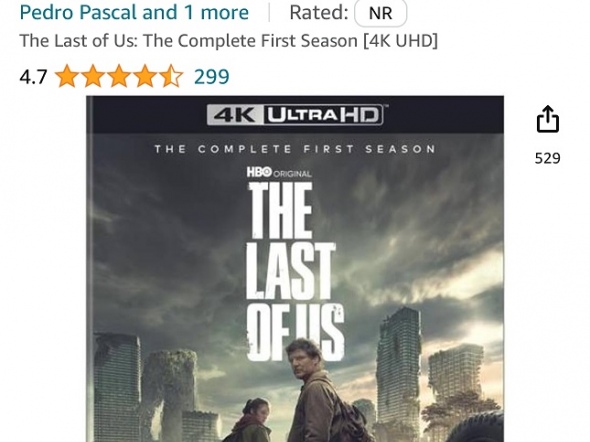590x442 pixels.
Task: Tap the 529 share count
Action: pos(547,158)
